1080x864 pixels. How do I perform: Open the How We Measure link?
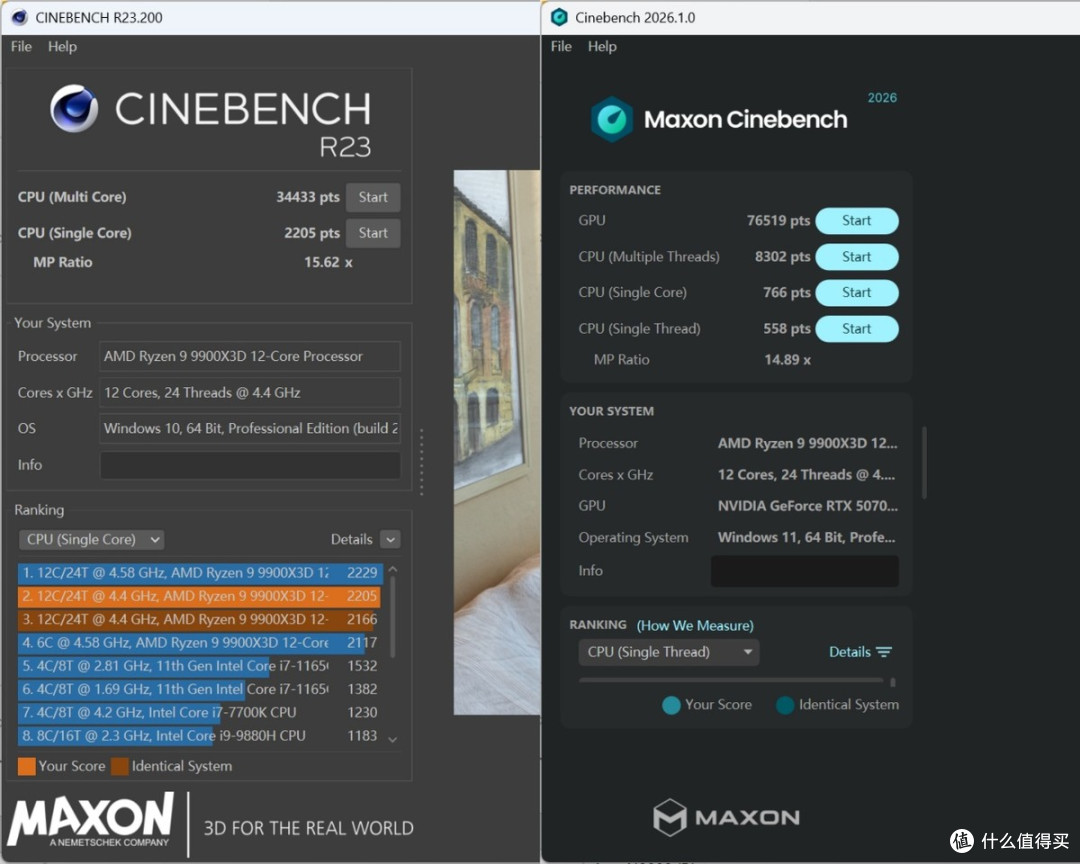pyautogui.click(x=695, y=626)
